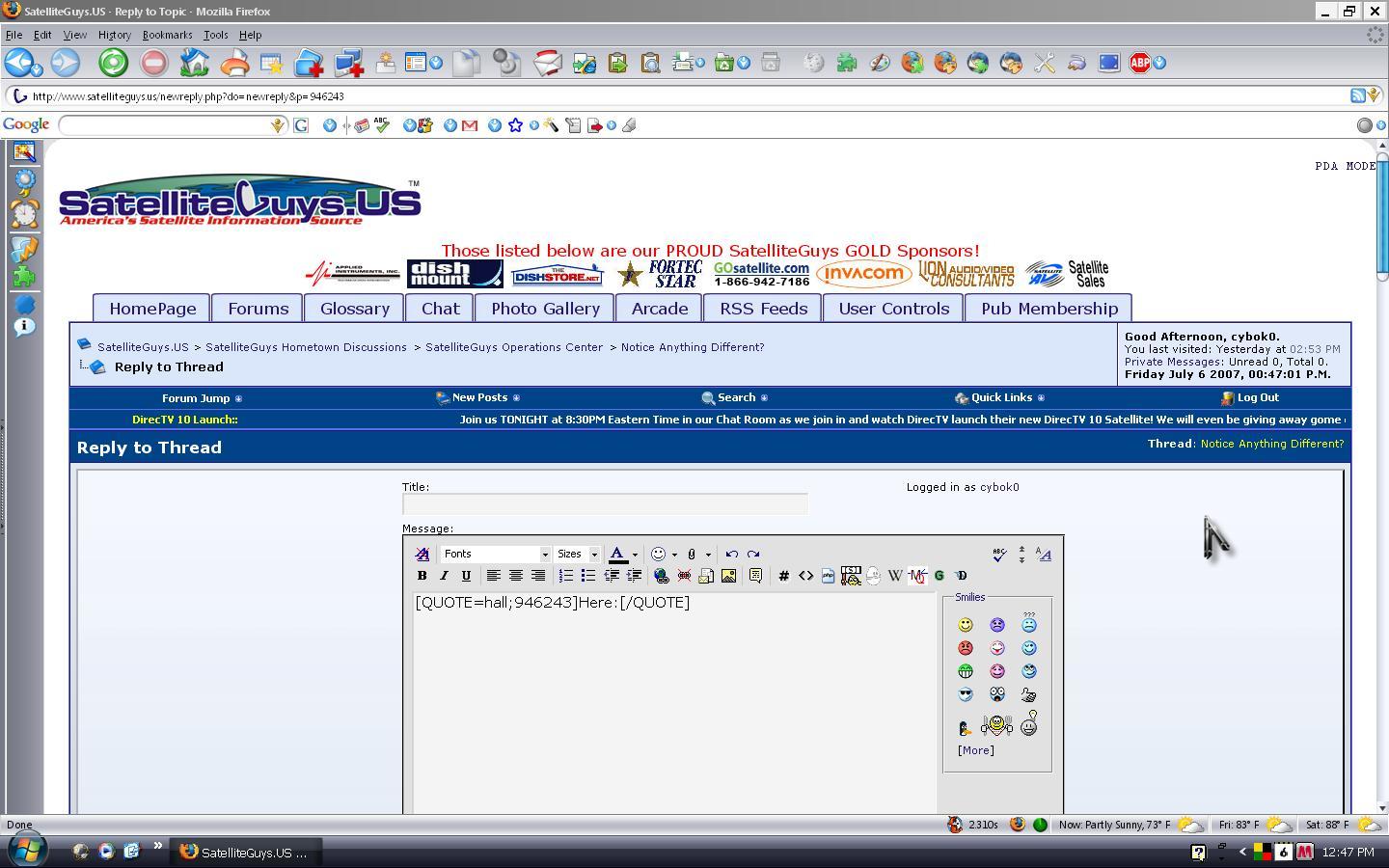Switch editor mode with A/A icon
This screenshot has height=868, width=1389.
(1044, 554)
